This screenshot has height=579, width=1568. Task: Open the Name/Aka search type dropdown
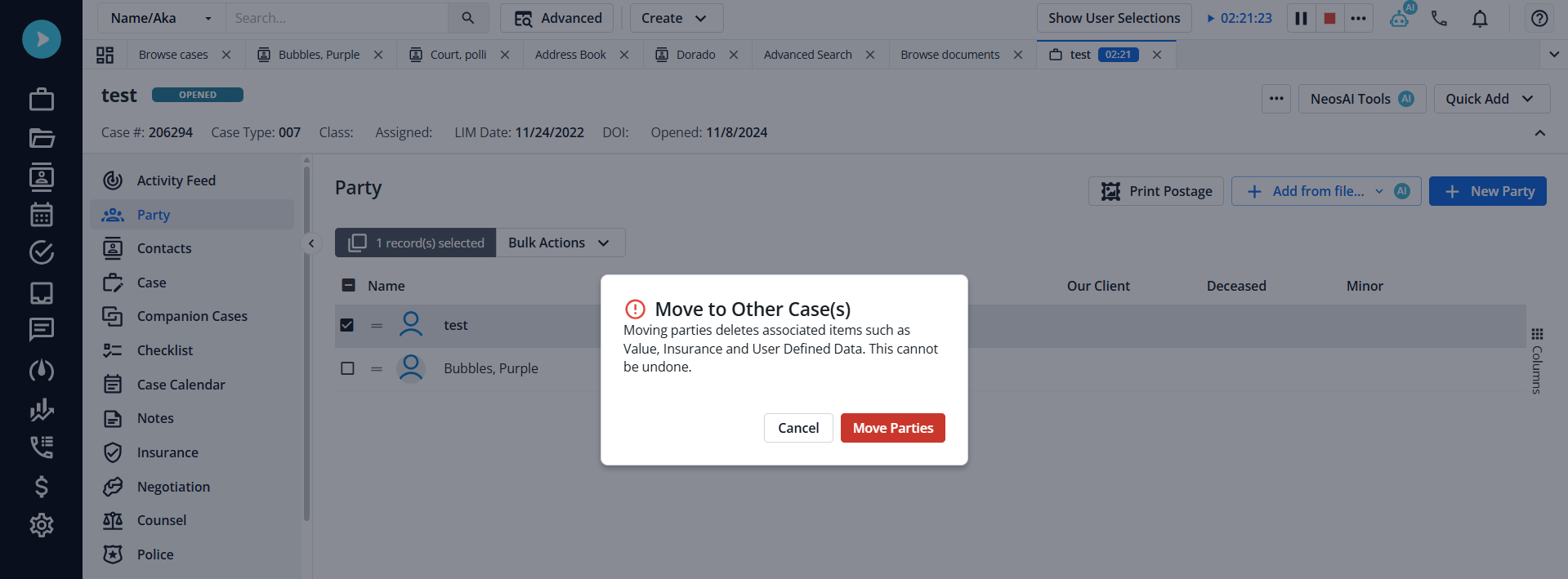(x=161, y=18)
